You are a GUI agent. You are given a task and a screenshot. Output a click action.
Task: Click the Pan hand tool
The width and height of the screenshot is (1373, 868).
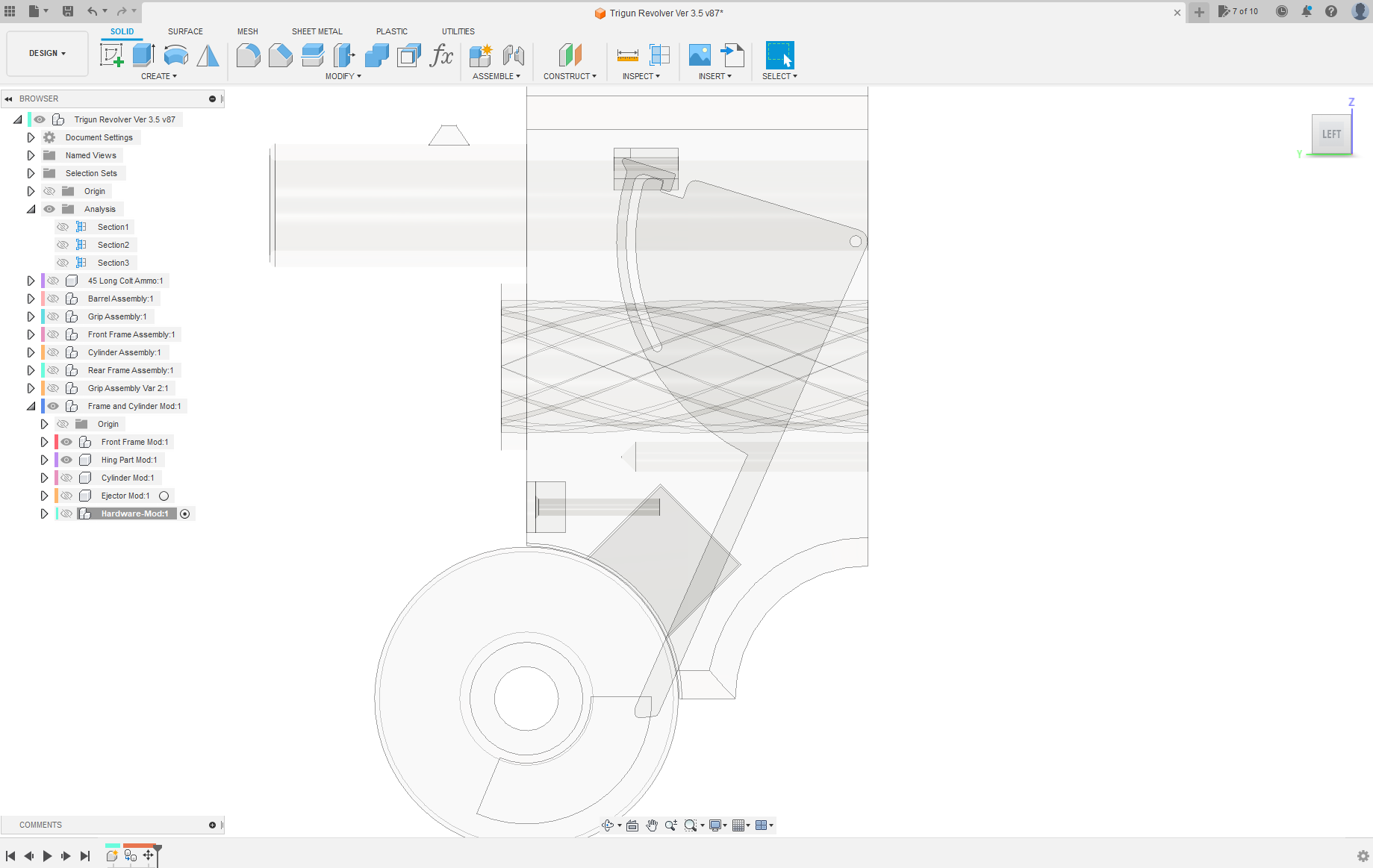click(x=652, y=825)
